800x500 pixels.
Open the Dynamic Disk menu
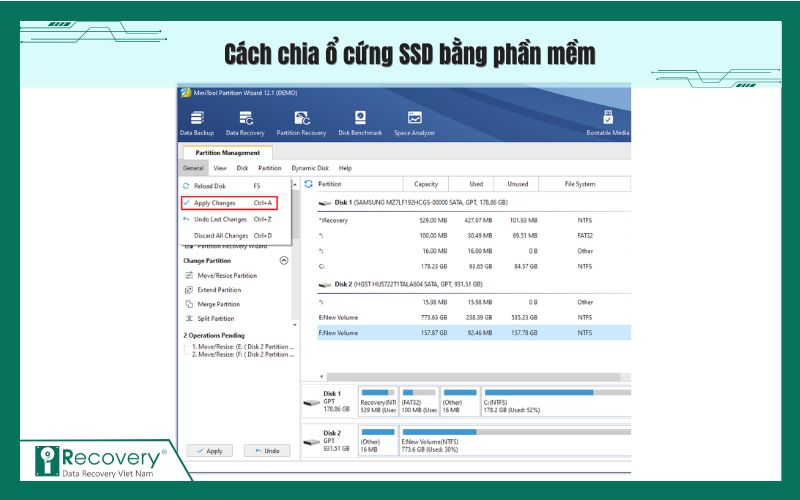click(x=310, y=168)
